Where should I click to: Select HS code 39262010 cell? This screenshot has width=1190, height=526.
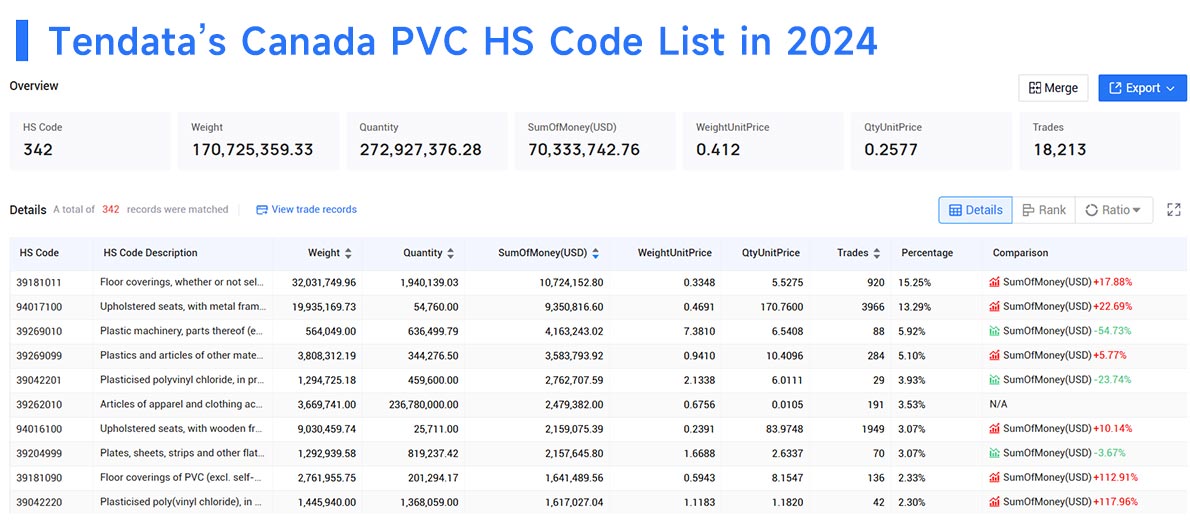point(38,405)
